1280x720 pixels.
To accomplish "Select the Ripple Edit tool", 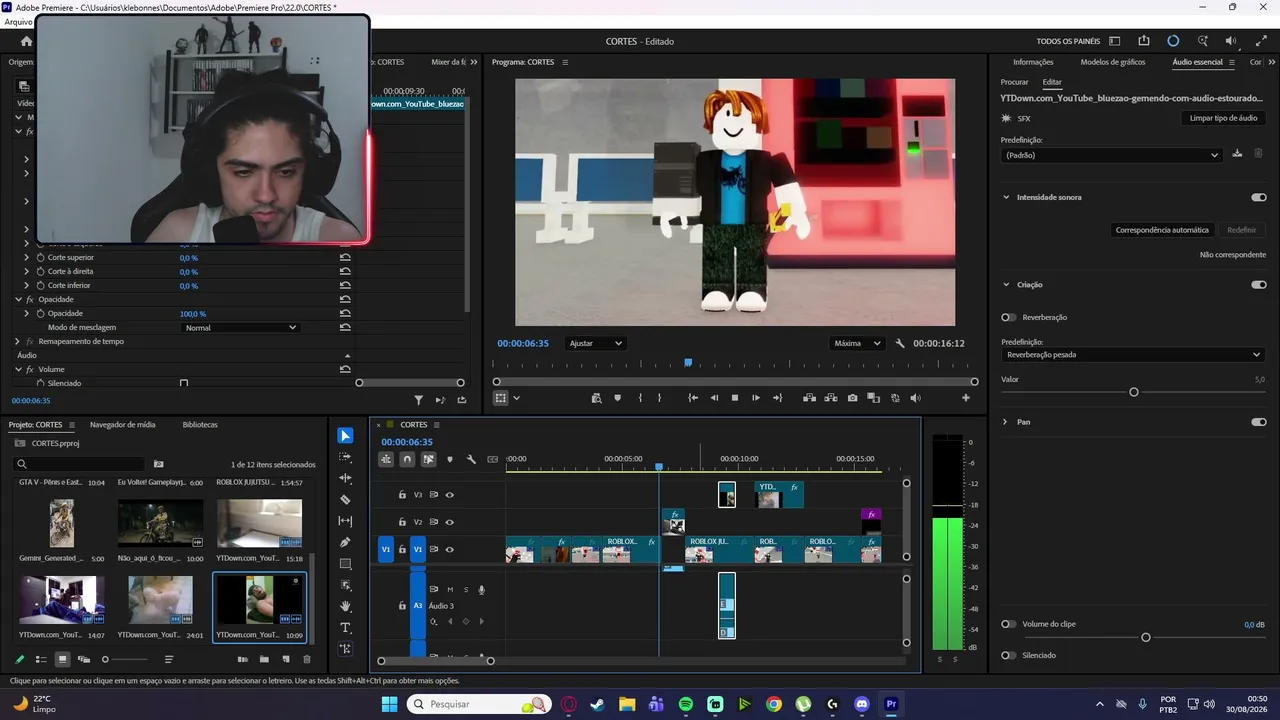I will 345,478.
